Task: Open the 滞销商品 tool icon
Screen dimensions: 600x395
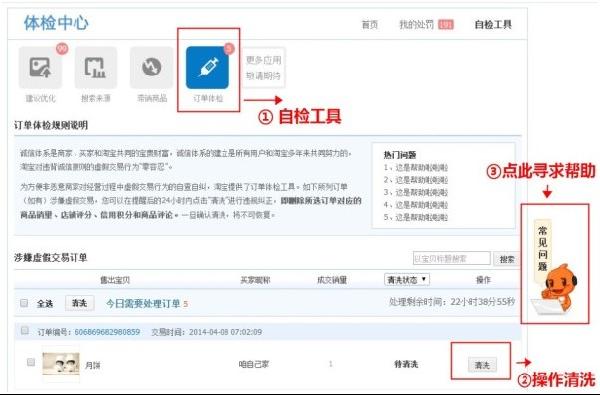Action: click(152, 67)
